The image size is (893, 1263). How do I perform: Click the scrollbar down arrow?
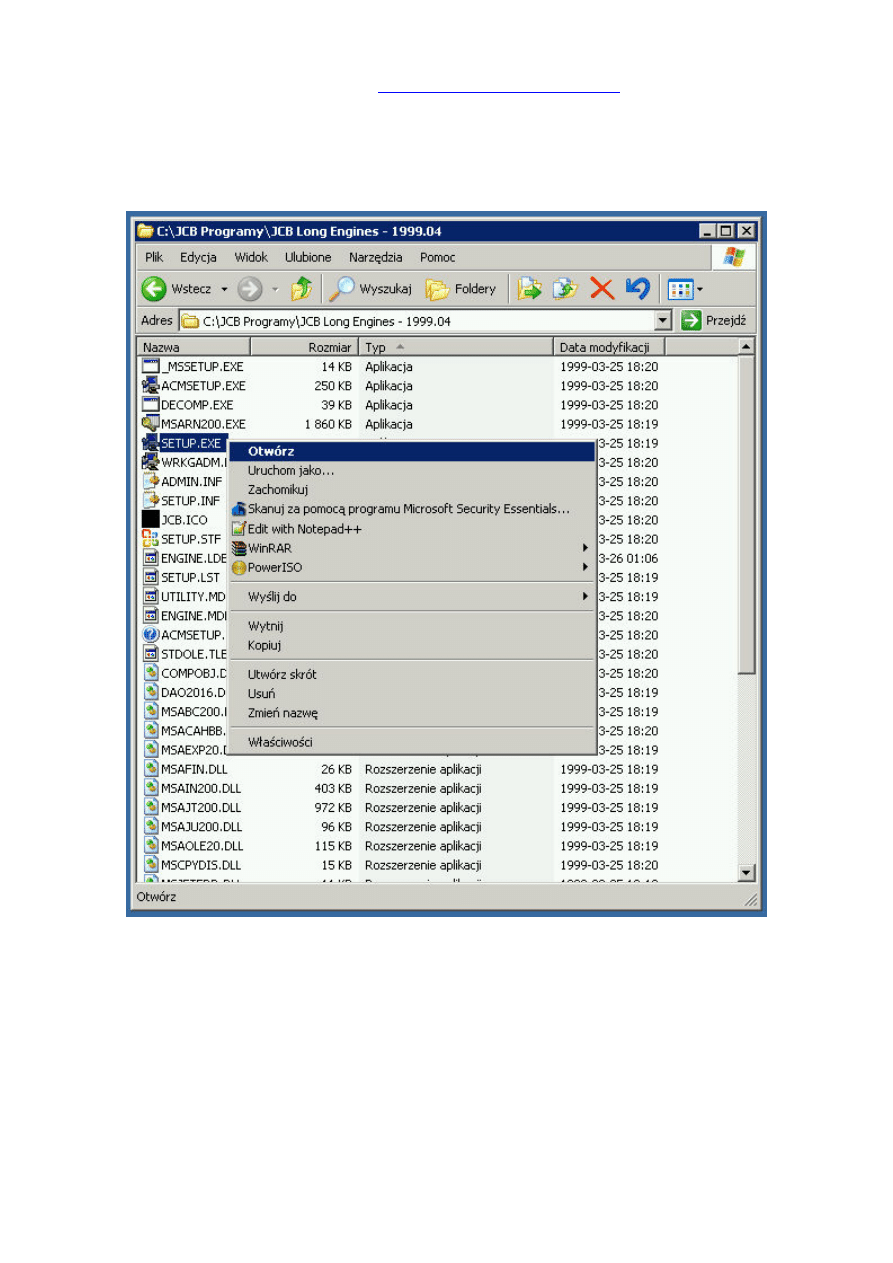746,873
